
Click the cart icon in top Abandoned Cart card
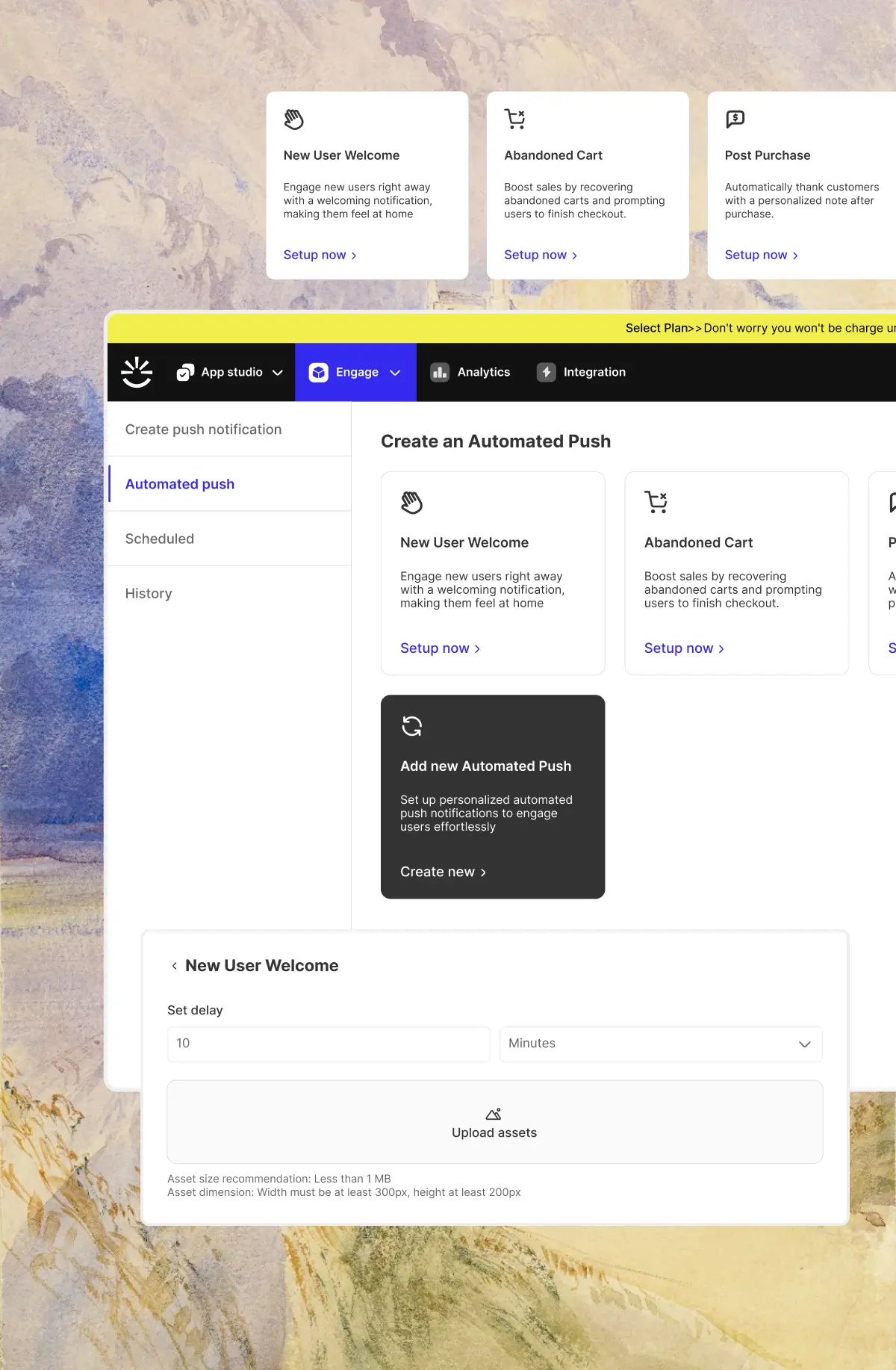point(515,119)
